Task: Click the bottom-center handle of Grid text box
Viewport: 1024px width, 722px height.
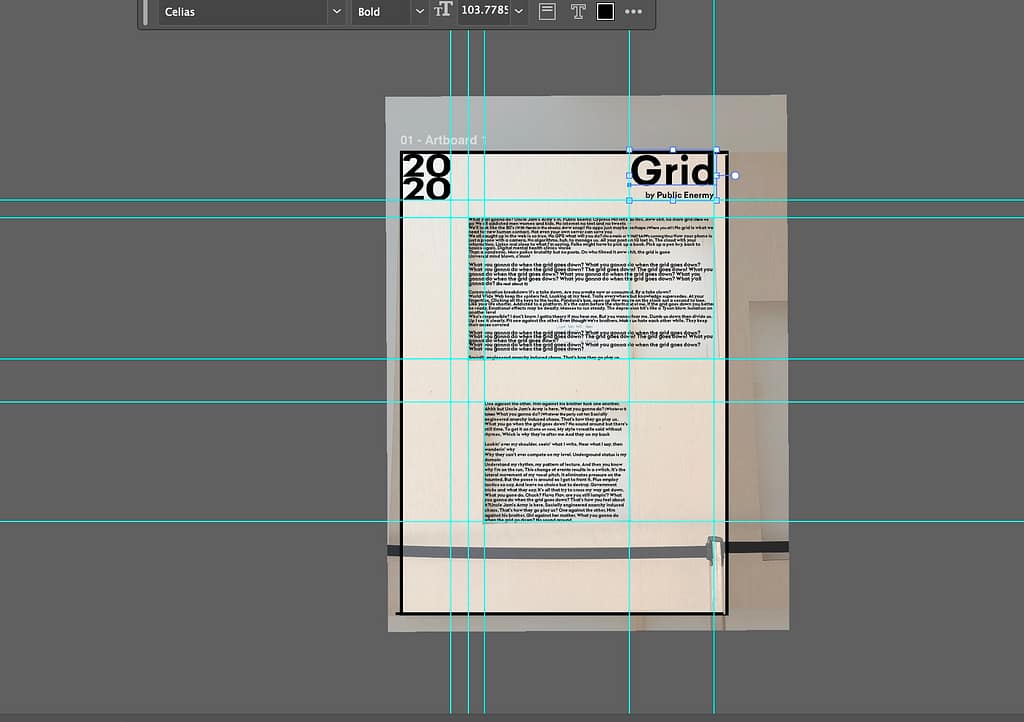Action: tap(672, 200)
